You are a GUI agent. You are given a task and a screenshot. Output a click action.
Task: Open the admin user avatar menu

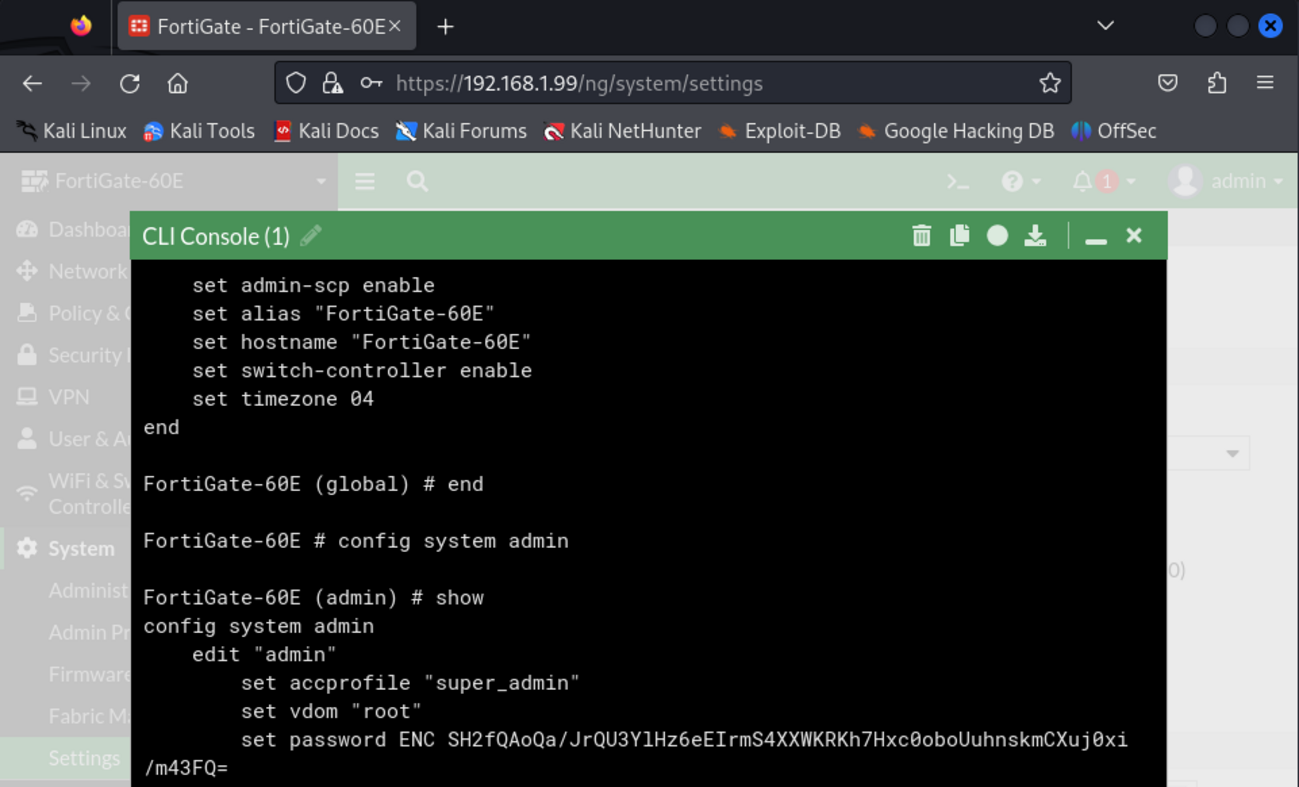click(x=1185, y=181)
